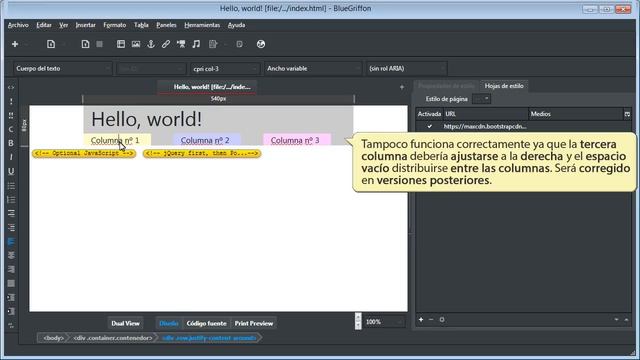Open the Archivo menu

[18, 25]
